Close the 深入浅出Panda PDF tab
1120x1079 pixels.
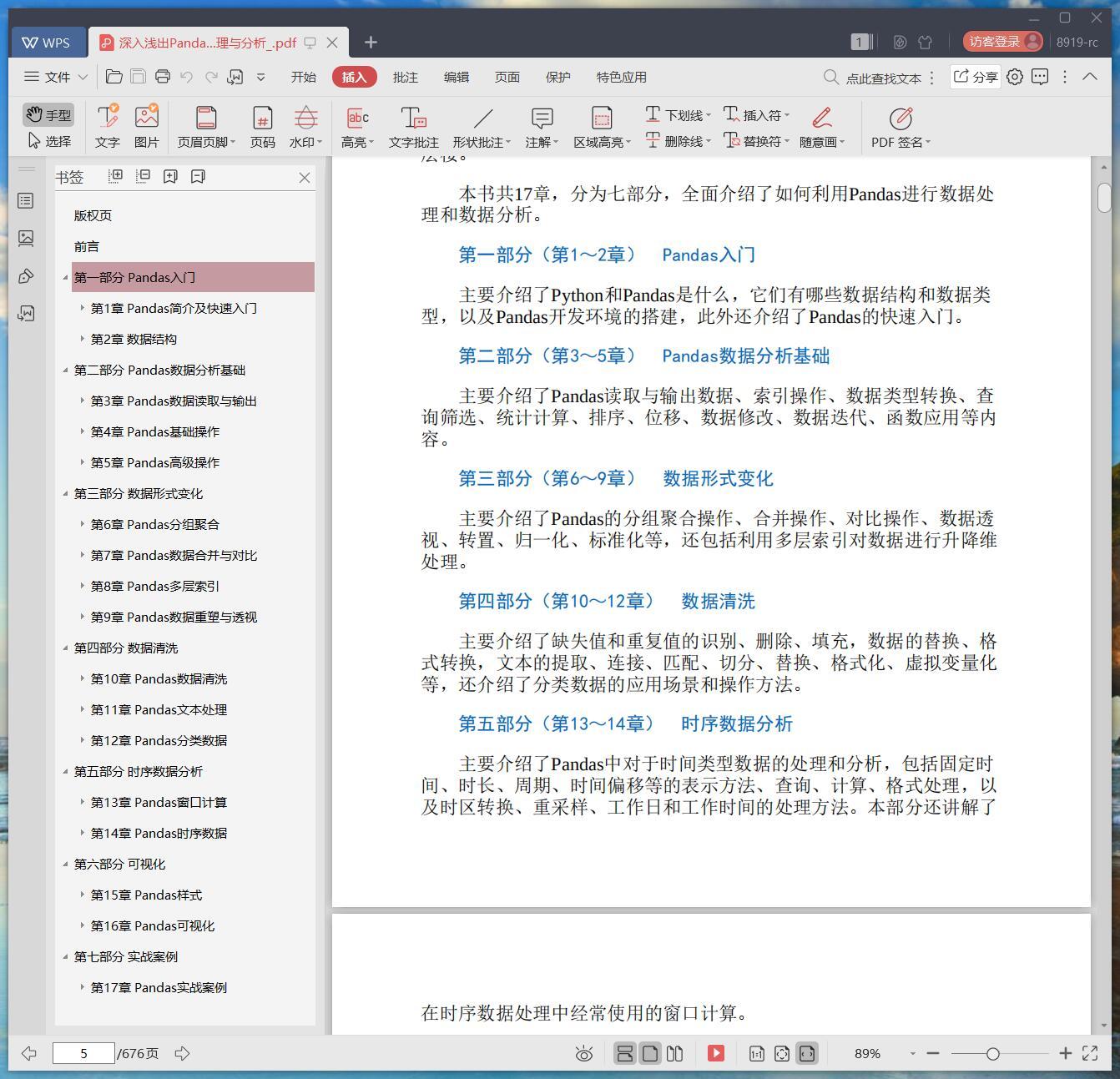click(332, 43)
